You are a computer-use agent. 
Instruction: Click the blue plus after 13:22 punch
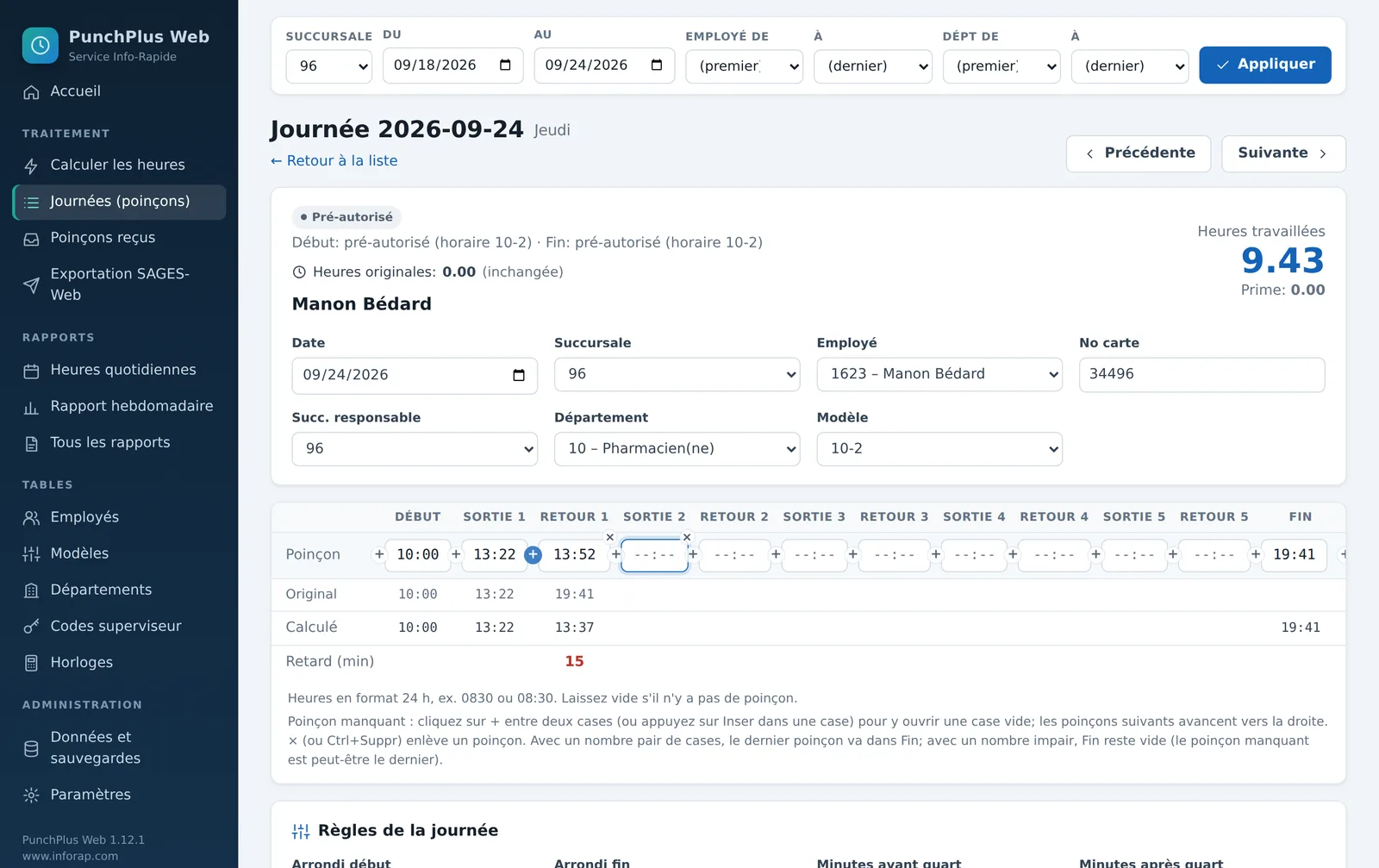click(x=533, y=555)
